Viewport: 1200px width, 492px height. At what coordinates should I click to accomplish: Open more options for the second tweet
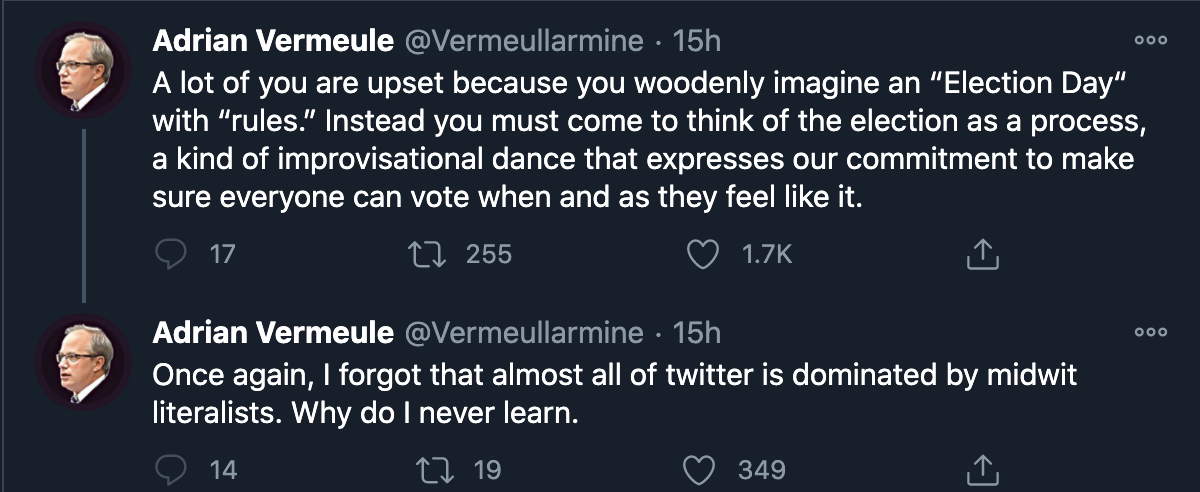pyautogui.click(x=1150, y=332)
